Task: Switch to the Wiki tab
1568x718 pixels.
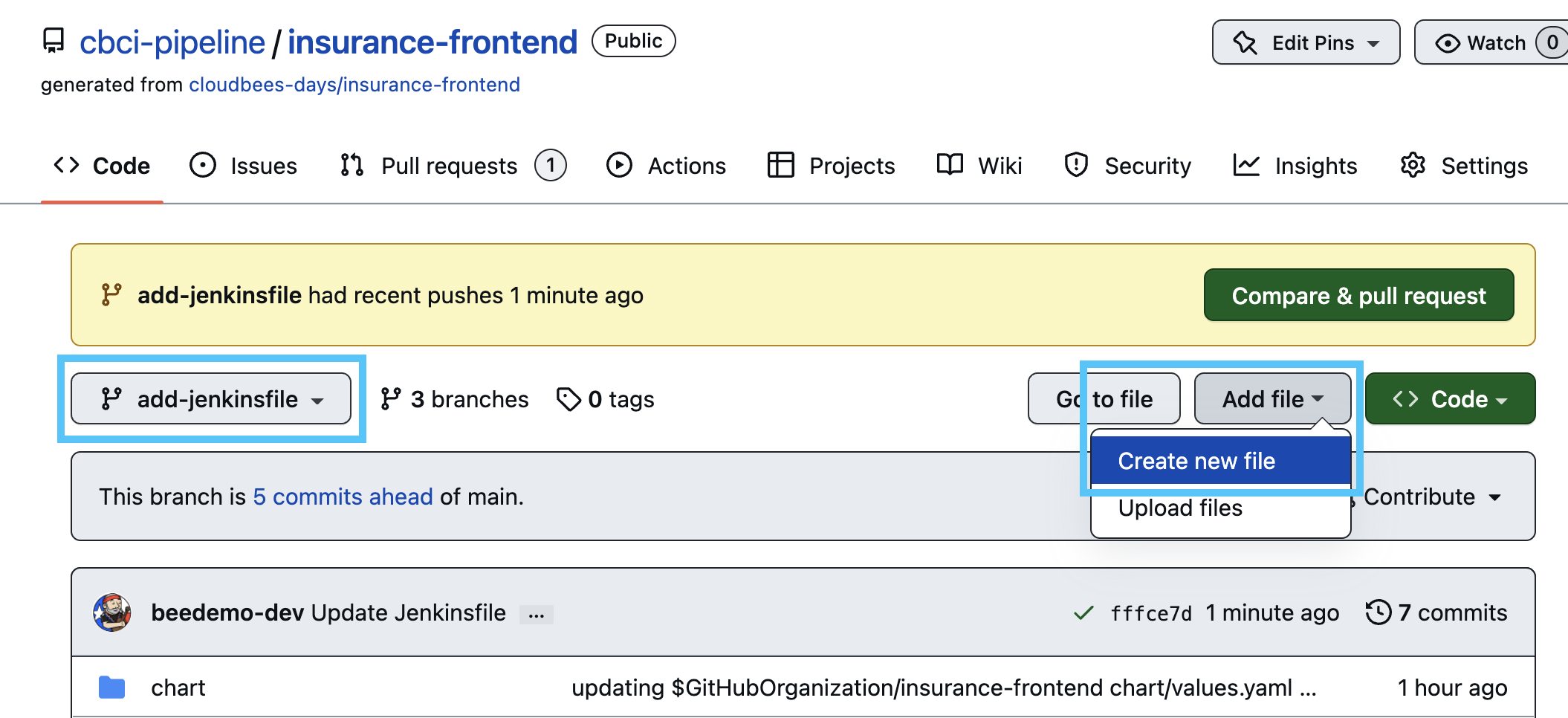Action: (x=979, y=166)
